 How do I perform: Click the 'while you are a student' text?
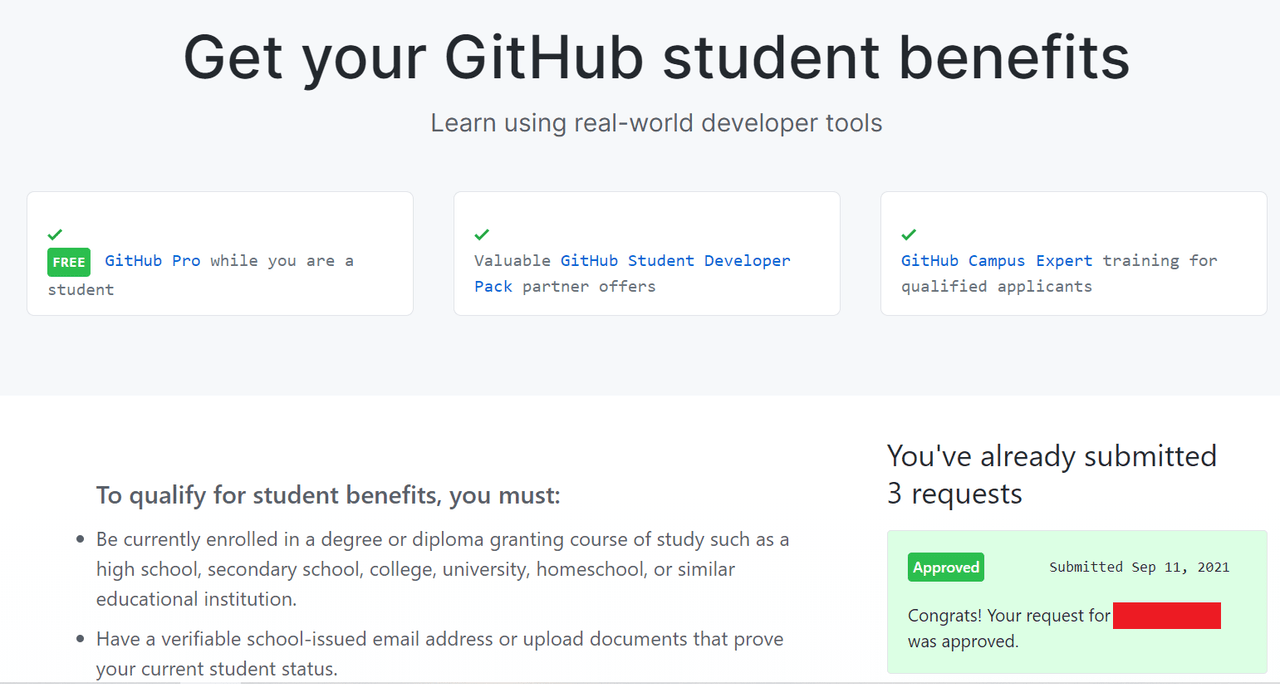point(201,275)
